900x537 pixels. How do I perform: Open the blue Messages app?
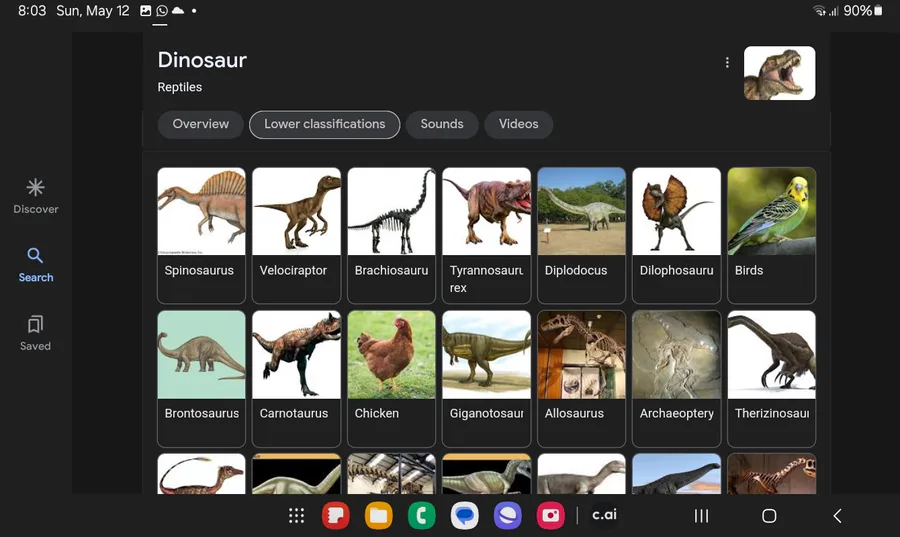pos(464,516)
